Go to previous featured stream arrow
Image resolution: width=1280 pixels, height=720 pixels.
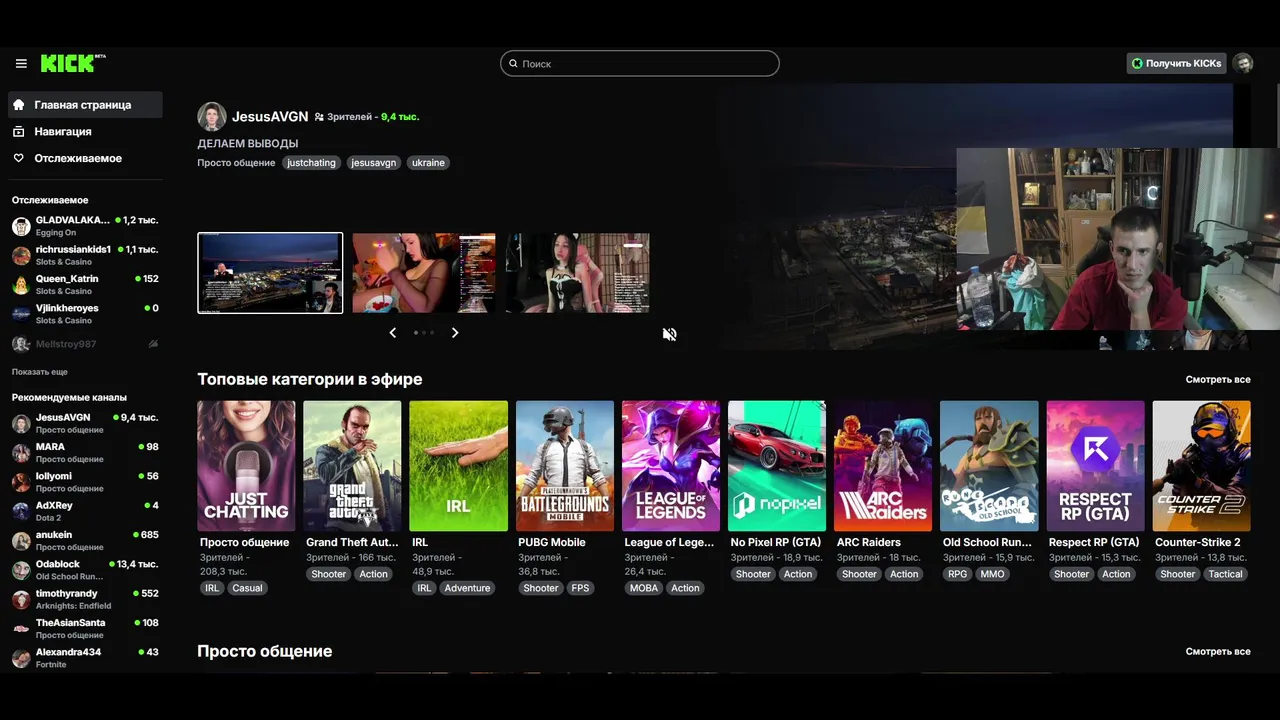click(x=393, y=333)
